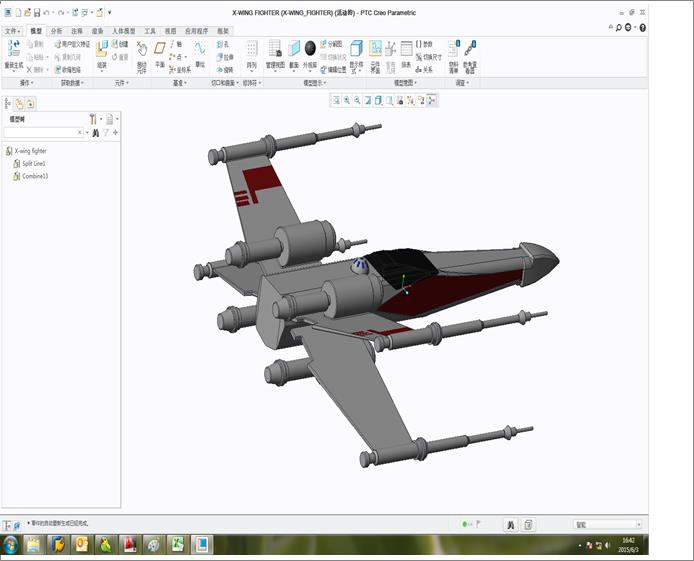Click the Assemble (组装) component icon
The height and width of the screenshot is (561, 694).
(x=102, y=49)
